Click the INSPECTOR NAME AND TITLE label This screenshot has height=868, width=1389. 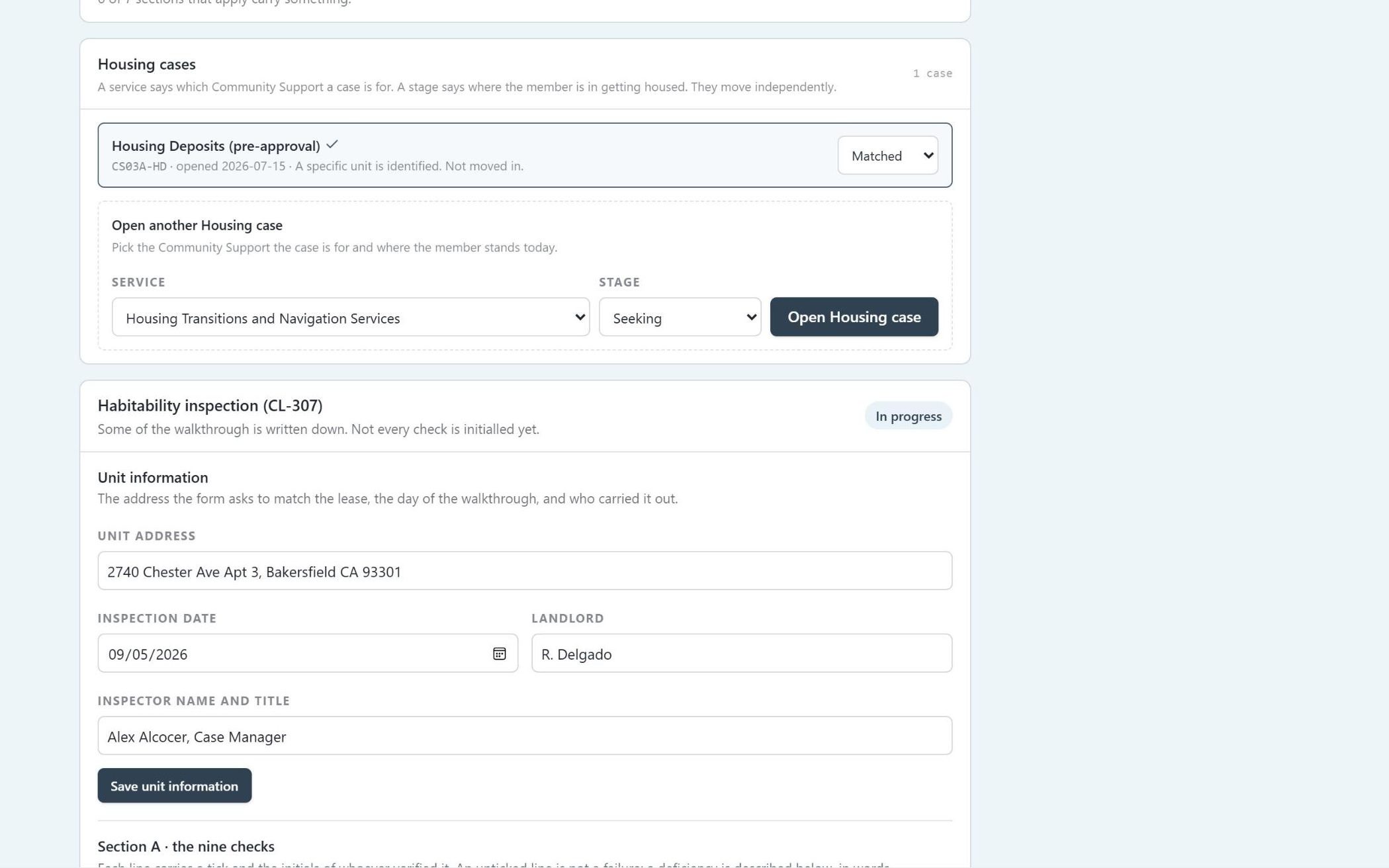(x=194, y=701)
